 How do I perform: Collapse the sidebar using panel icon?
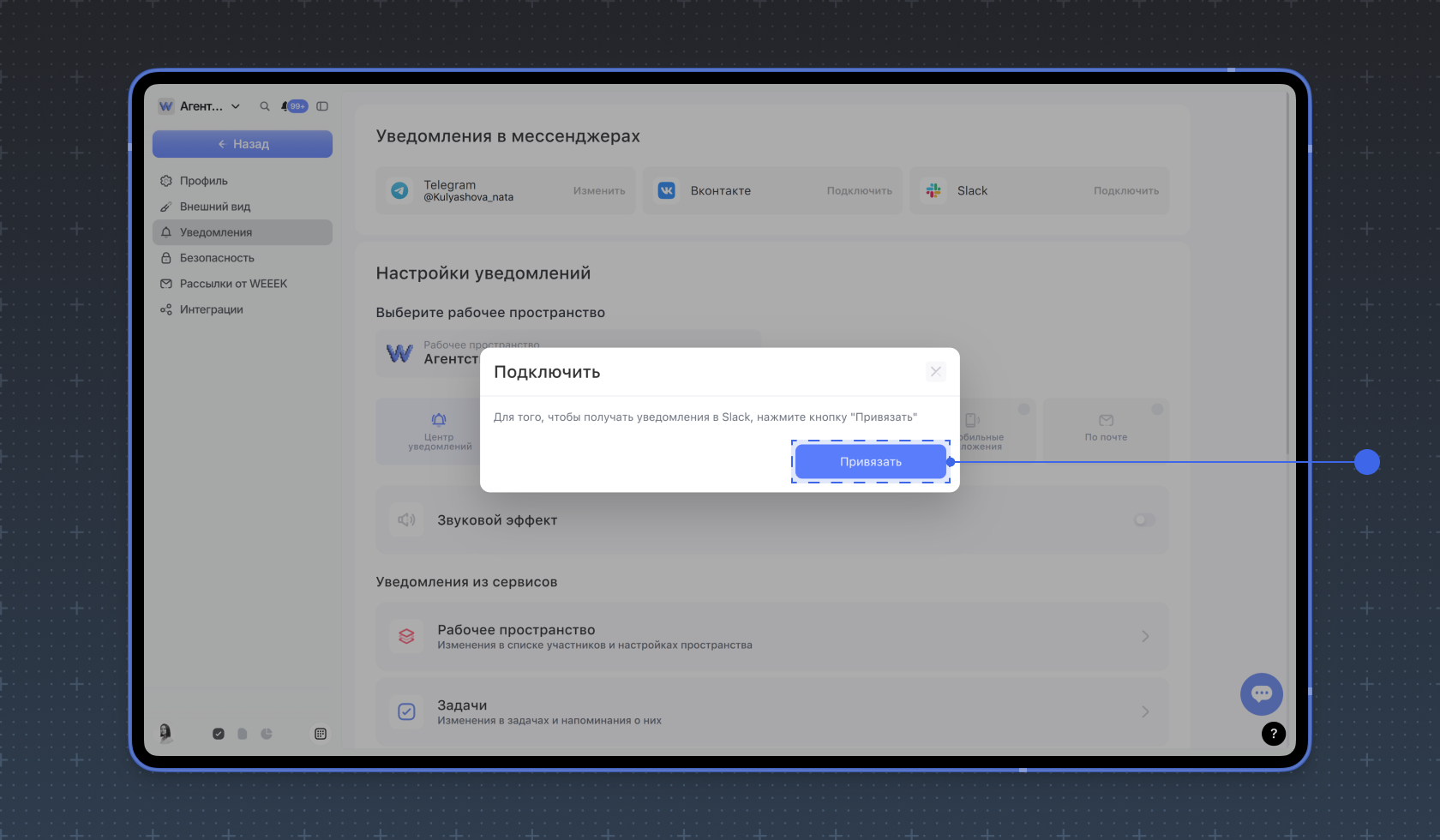[x=322, y=106]
